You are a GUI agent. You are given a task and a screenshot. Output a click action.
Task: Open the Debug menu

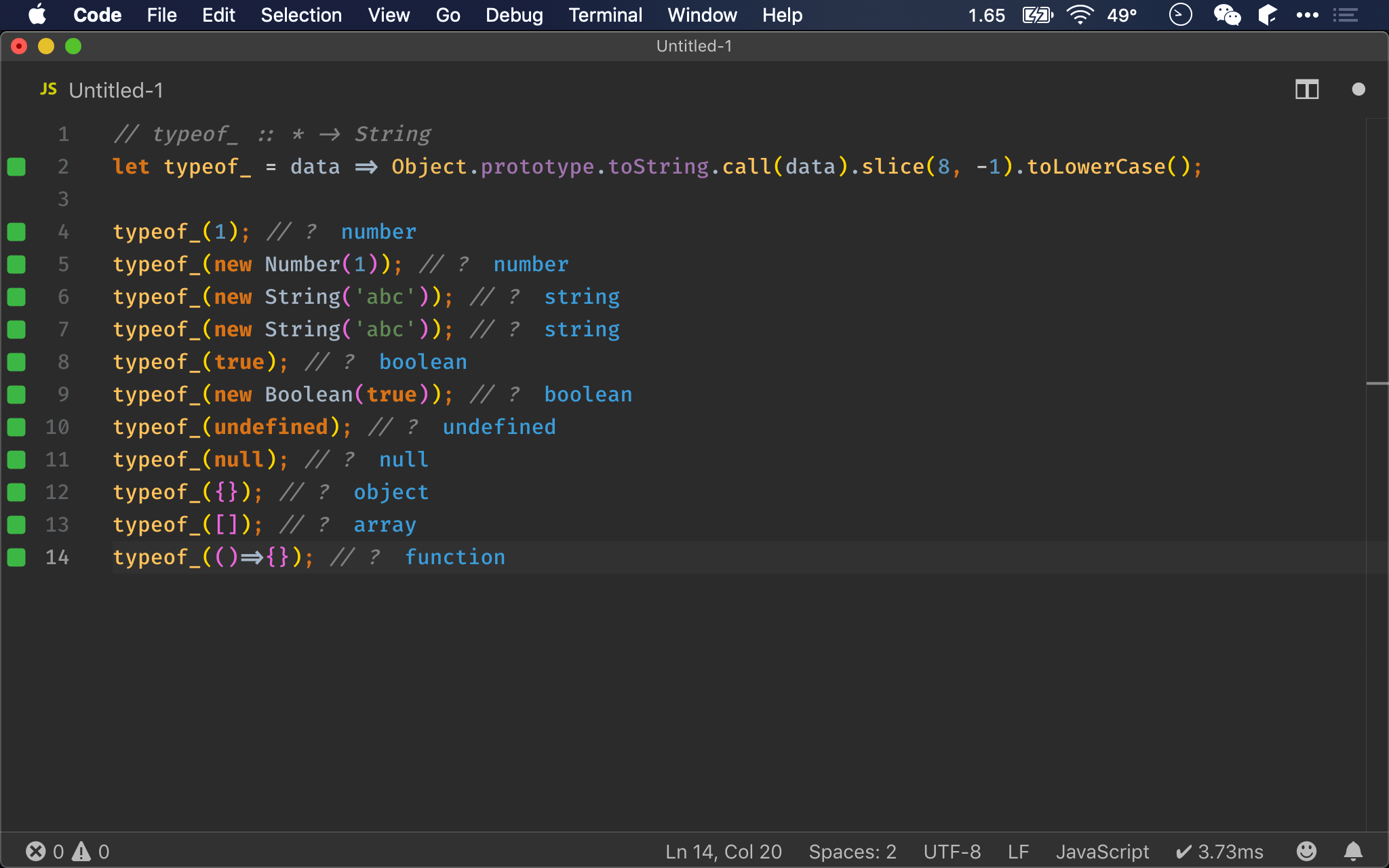click(x=514, y=15)
